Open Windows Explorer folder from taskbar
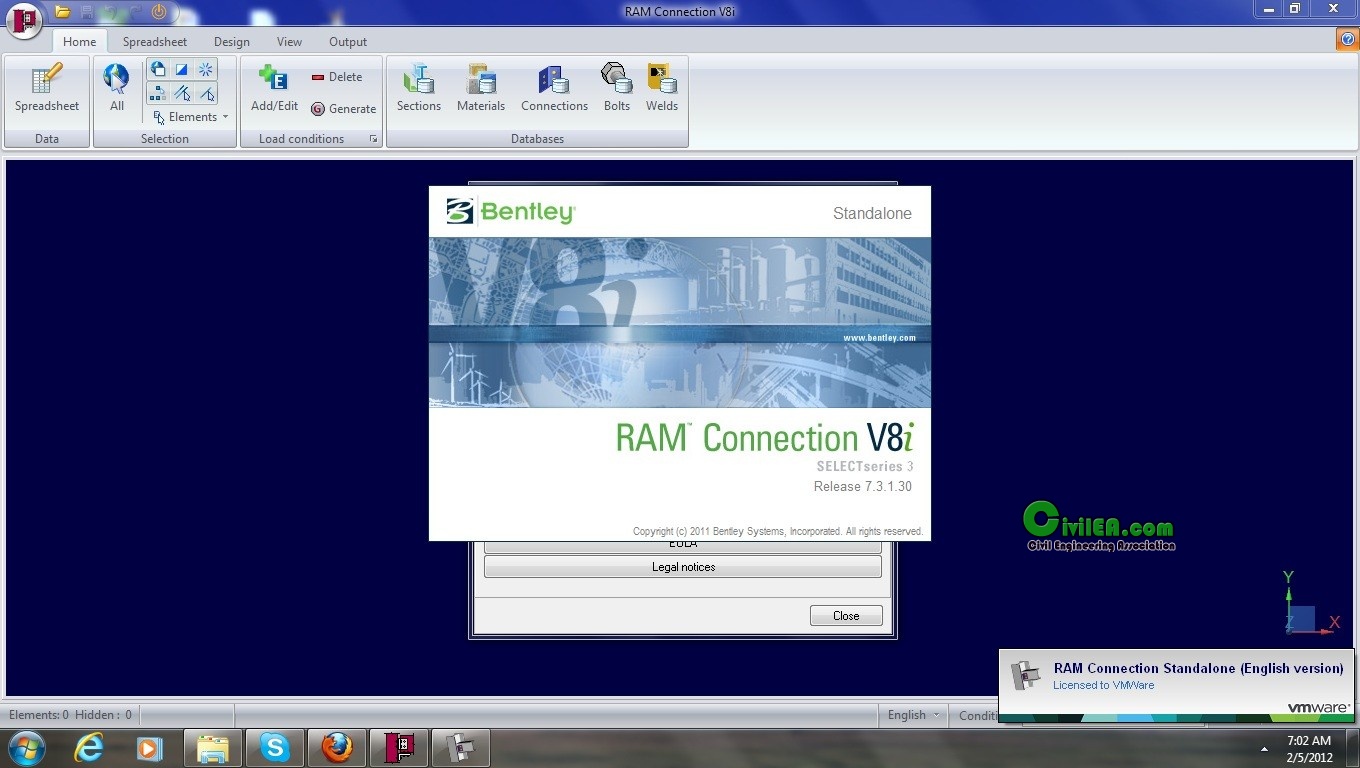Image resolution: width=1360 pixels, height=768 pixels. tap(213, 747)
